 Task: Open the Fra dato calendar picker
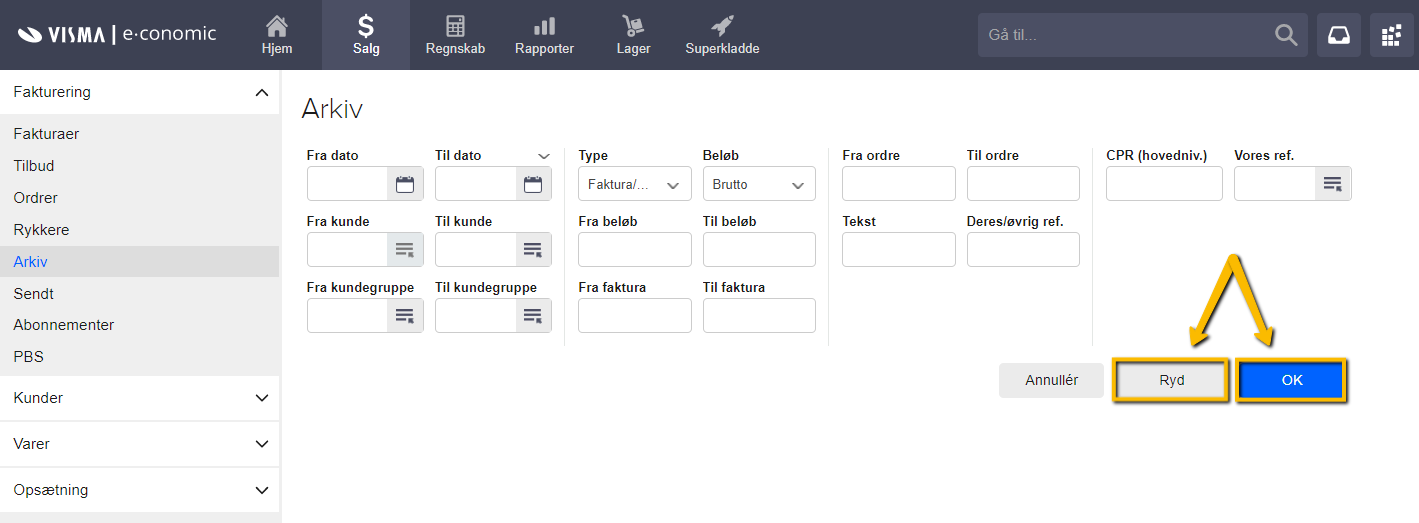click(405, 184)
